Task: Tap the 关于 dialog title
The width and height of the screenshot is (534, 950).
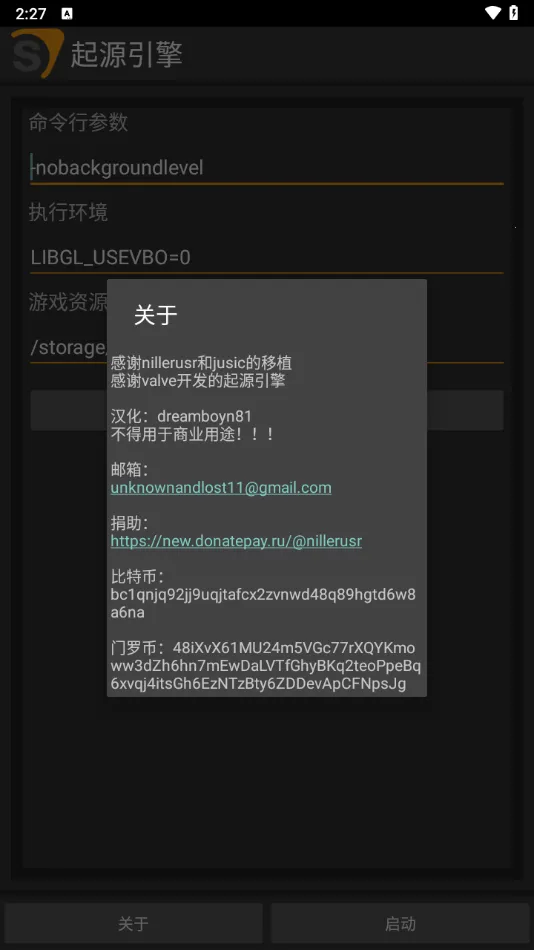Action: pyautogui.click(x=156, y=315)
